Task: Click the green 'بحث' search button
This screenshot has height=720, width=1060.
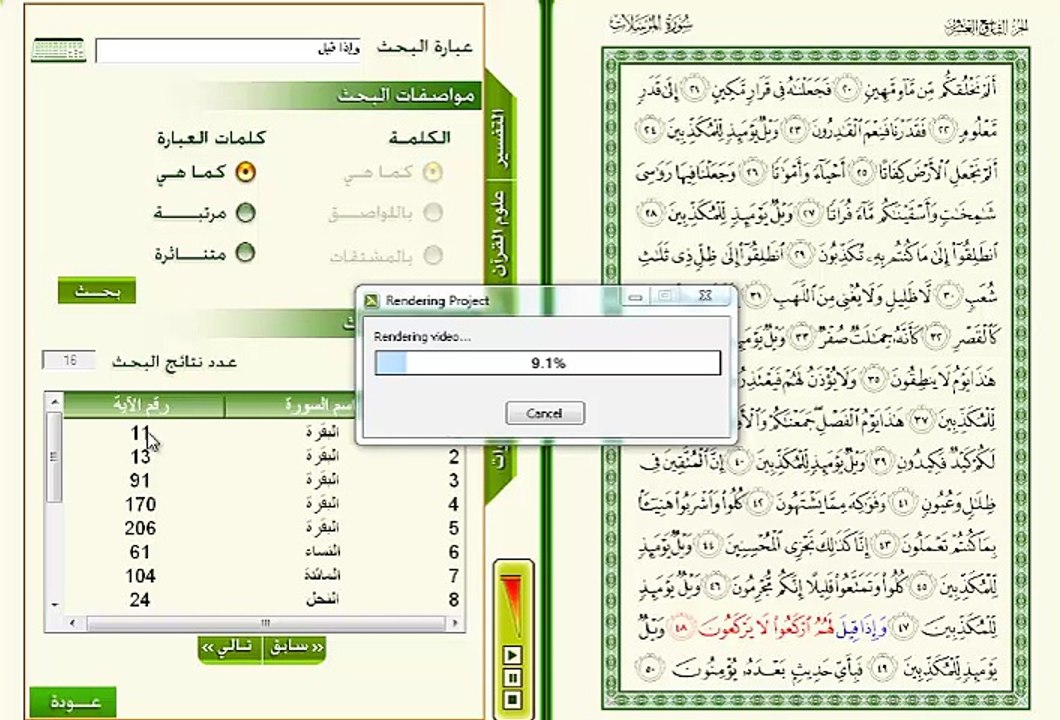Action: pyautogui.click(x=97, y=291)
